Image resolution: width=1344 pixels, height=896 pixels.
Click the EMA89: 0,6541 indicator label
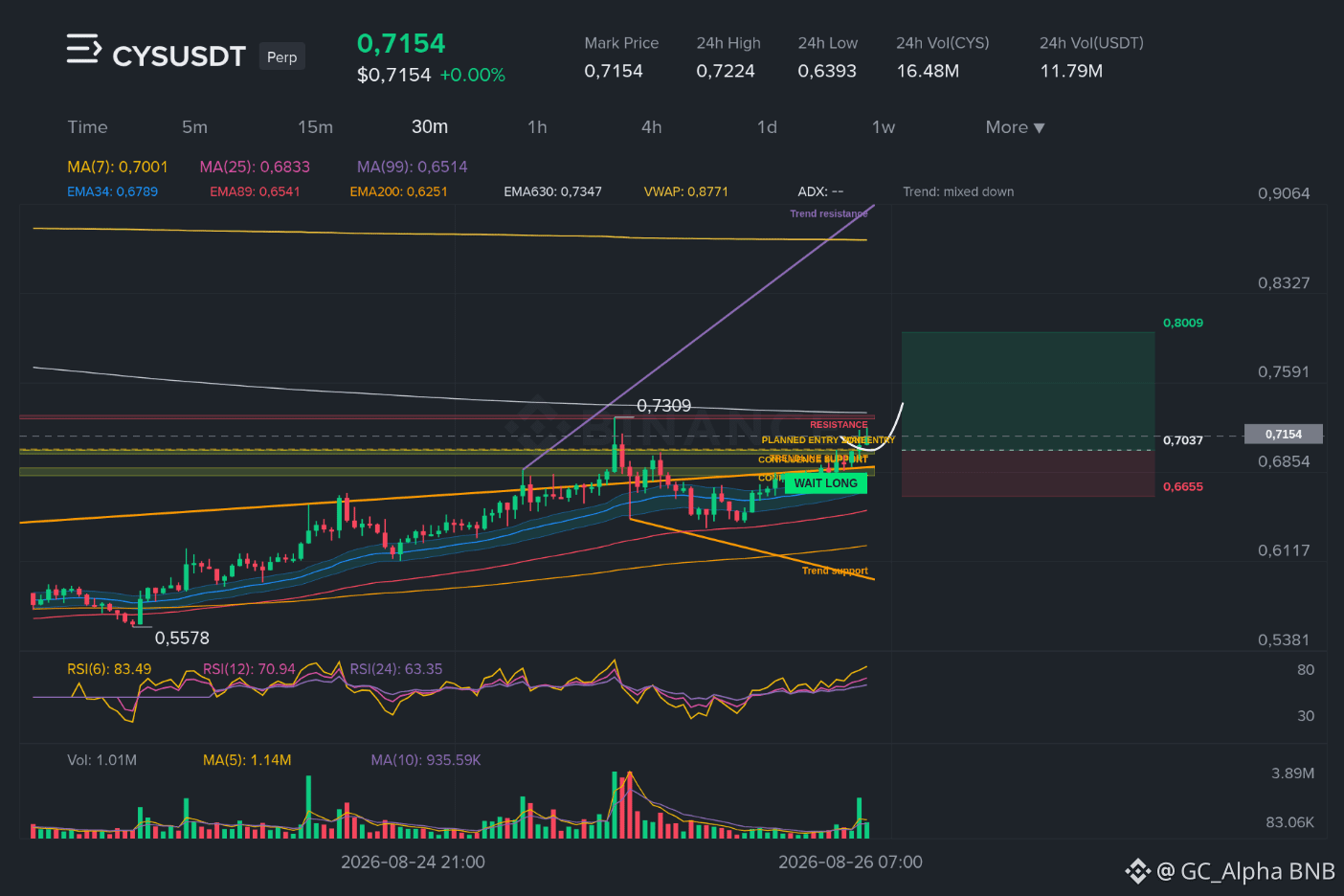point(255,191)
